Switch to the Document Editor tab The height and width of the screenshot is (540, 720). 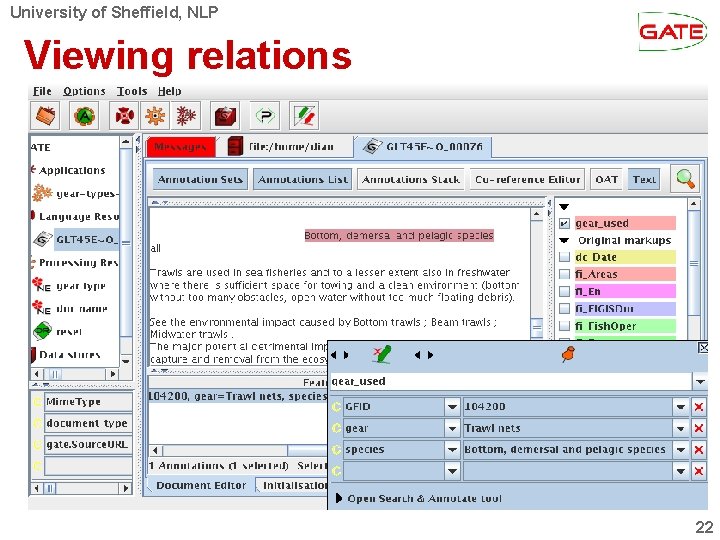point(201,485)
